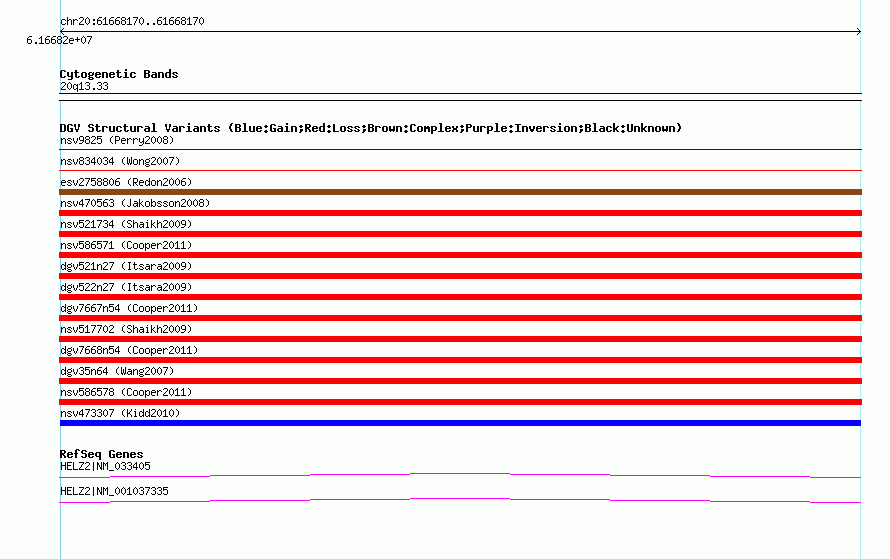This screenshot has height=559, width=890.
Task: Click the 6.16682e+07 scale value
Action: click(x=59, y=40)
